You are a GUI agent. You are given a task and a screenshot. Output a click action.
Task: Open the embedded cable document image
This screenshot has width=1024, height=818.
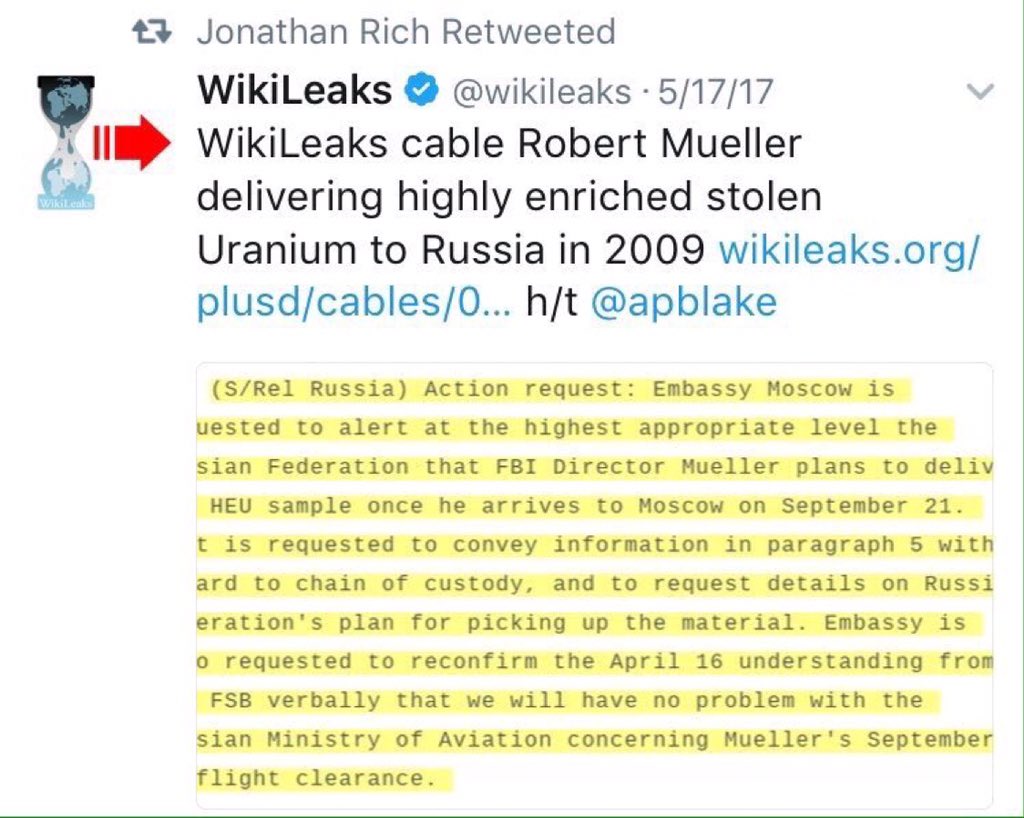tap(594, 584)
